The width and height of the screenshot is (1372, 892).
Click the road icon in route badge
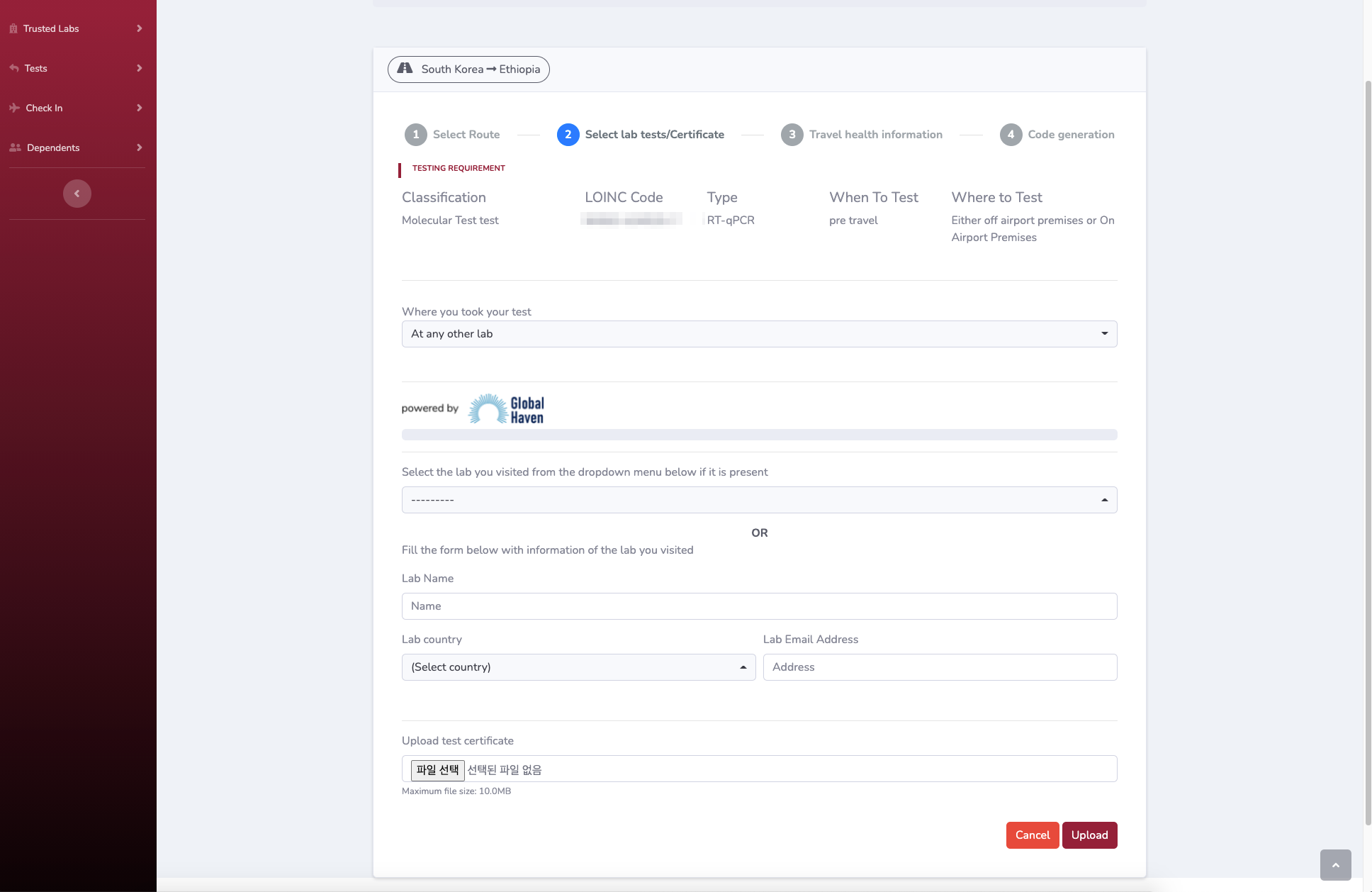pyautogui.click(x=405, y=69)
